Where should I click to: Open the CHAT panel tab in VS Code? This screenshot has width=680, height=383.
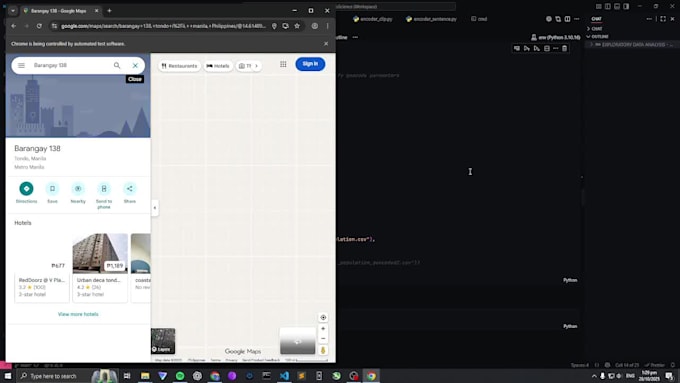[x=596, y=19]
